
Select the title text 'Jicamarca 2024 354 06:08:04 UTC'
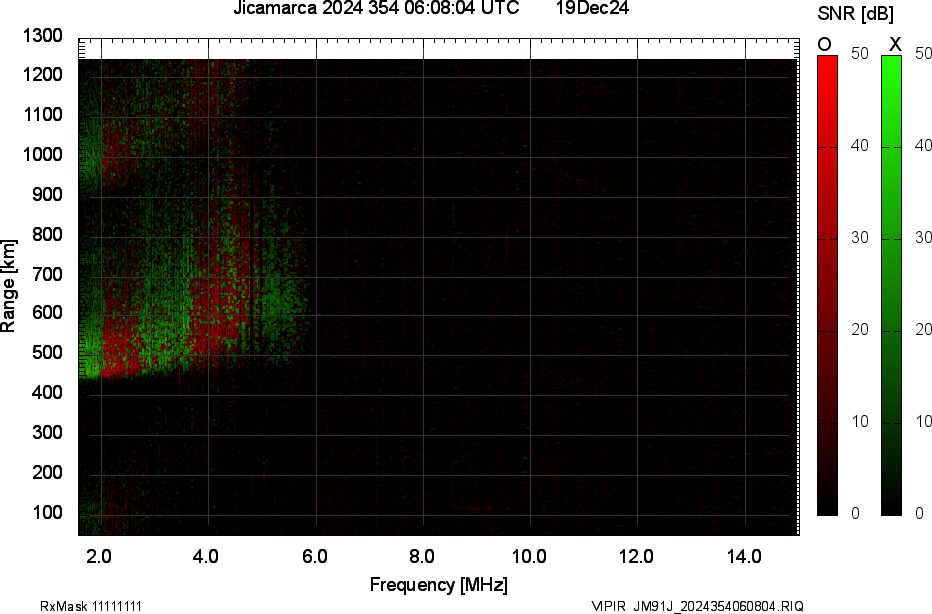(376, 8)
